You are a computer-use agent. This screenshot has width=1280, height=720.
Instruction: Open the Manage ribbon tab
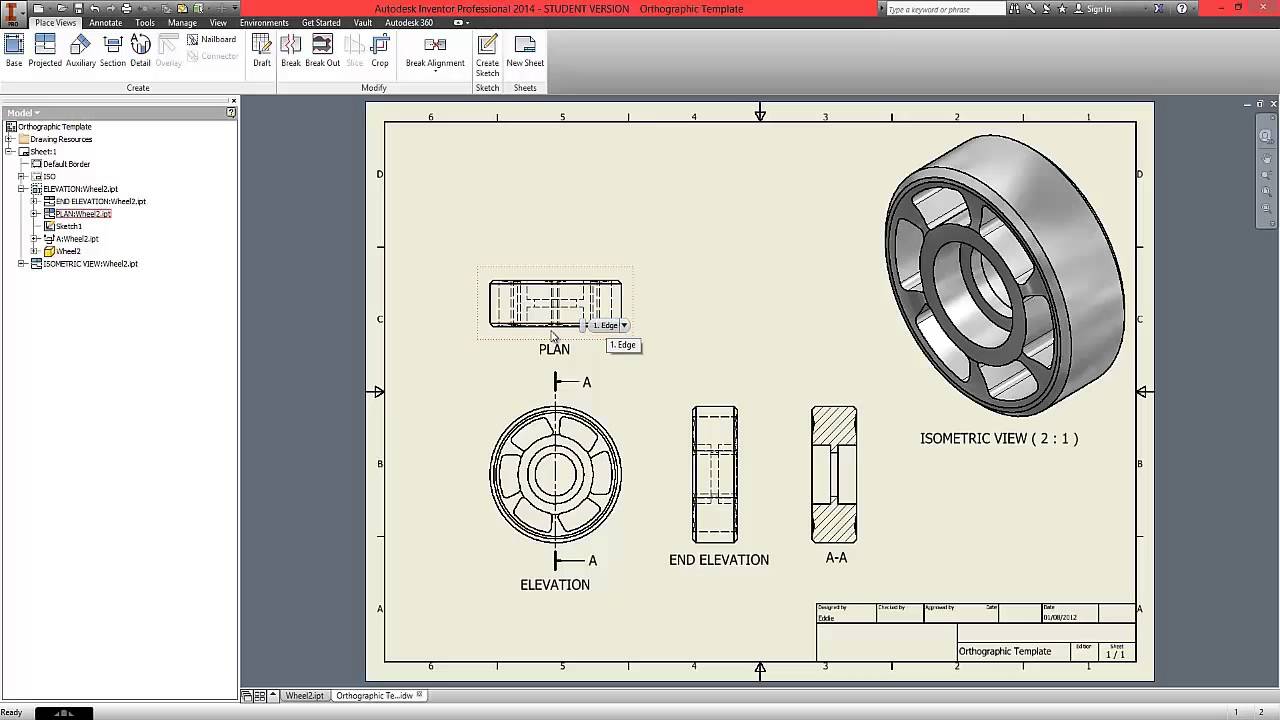coord(182,22)
